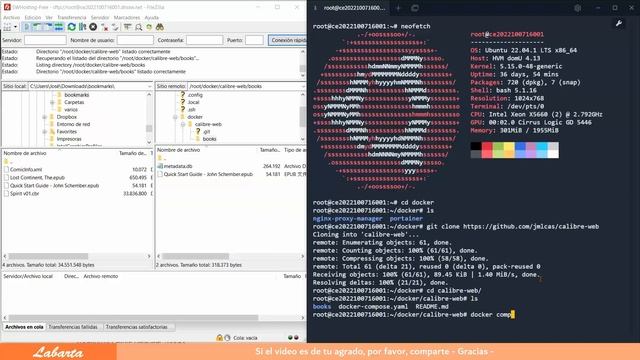Click the process queue toolbar icon

coord(82,27)
